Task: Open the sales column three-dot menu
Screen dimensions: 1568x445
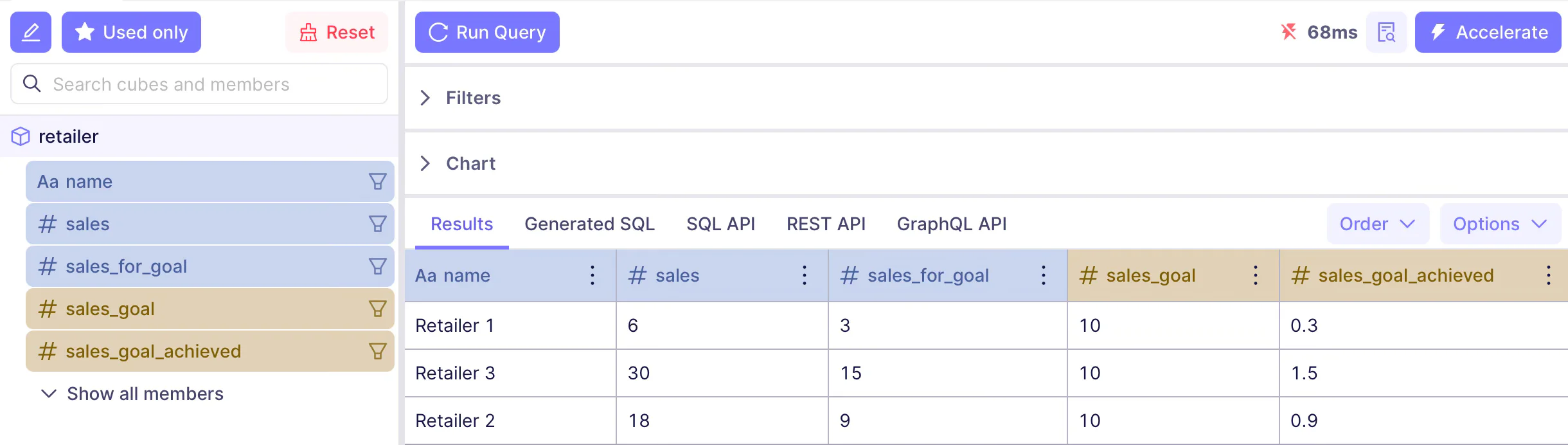Action: 804,275
